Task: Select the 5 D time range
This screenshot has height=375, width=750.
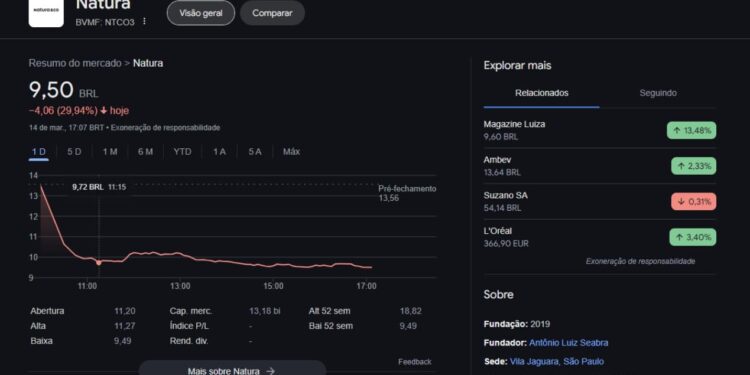Action: [x=74, y=152]
